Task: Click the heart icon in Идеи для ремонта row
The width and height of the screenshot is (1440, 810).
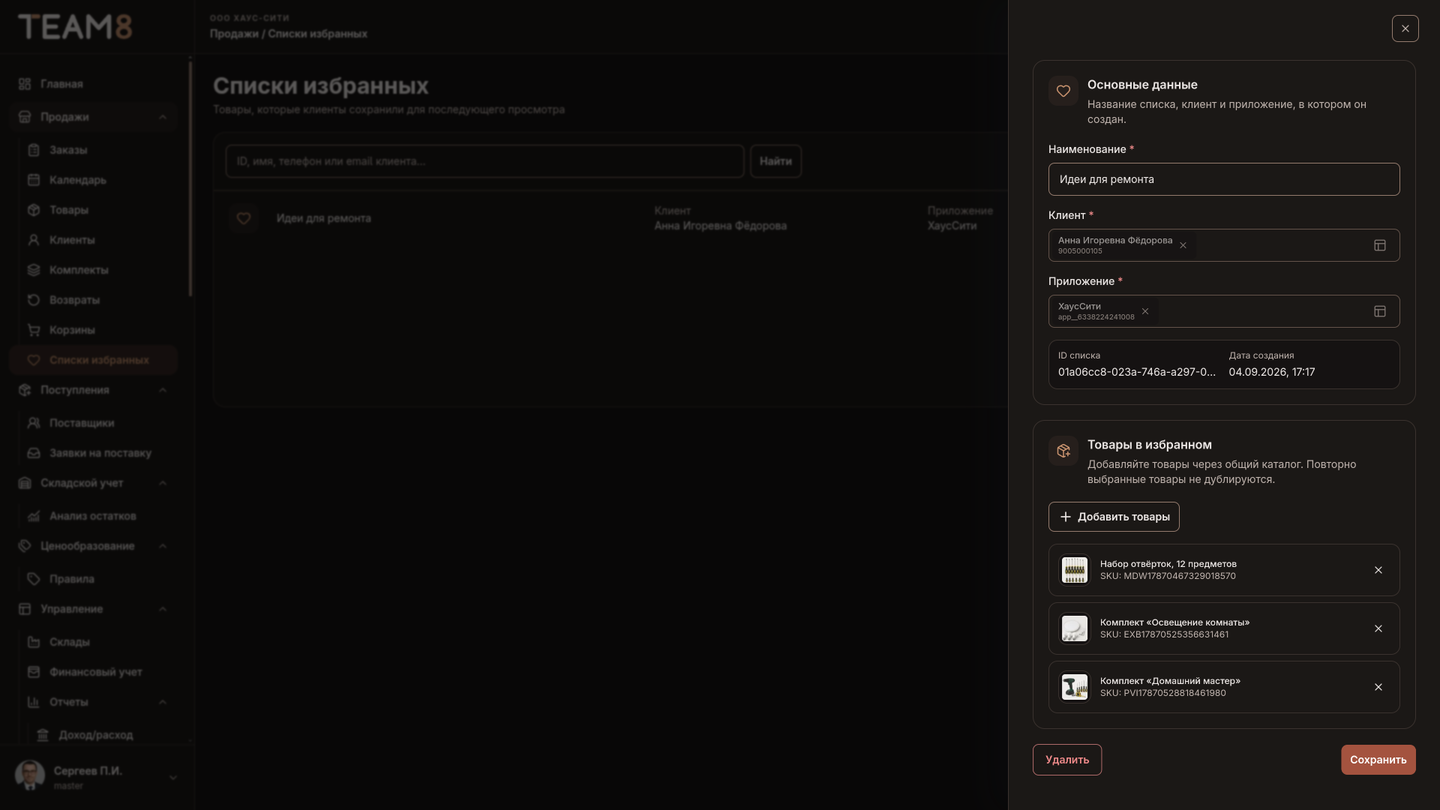Action: tap(243, 218)
